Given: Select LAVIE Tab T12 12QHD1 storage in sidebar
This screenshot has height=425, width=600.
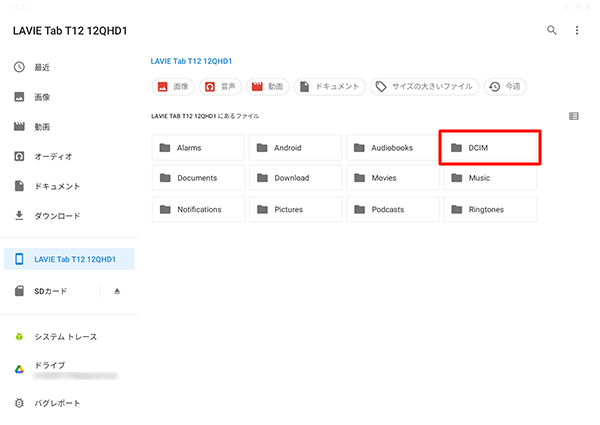Looking at the screenshot, I should tap(69, 259).
